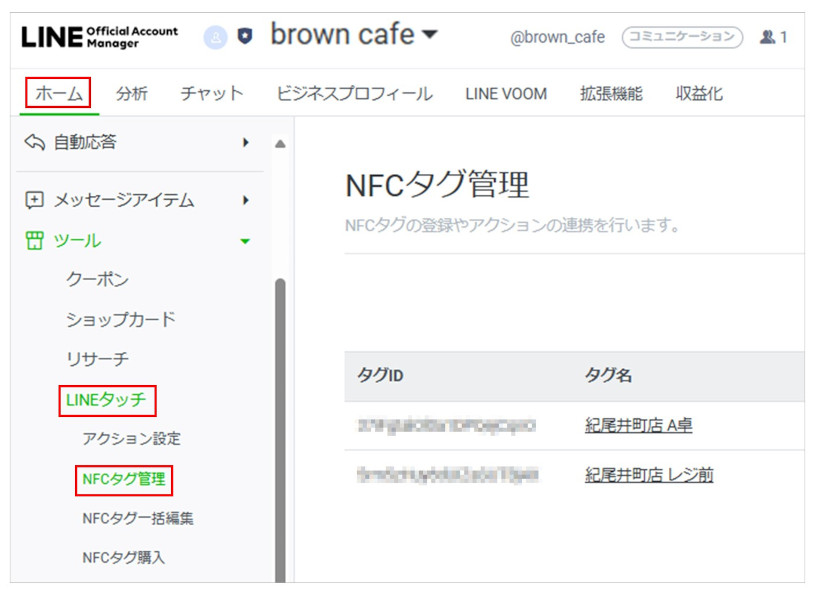Click the LINE Official Account Manager logo
Image resolution: width=819 pixels, height=600 pixels.
click(99, 37)
